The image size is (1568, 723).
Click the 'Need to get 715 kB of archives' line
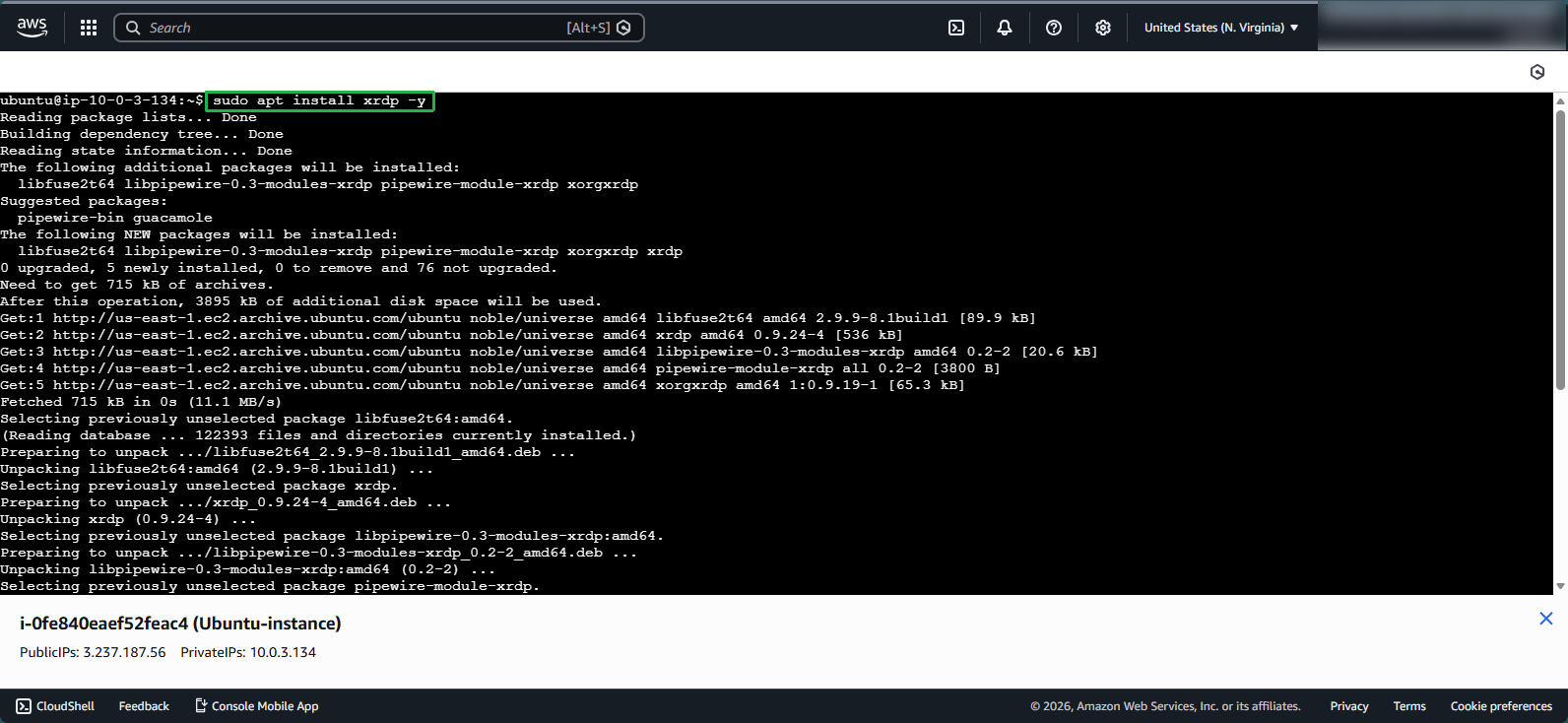[x=137, y=285]
